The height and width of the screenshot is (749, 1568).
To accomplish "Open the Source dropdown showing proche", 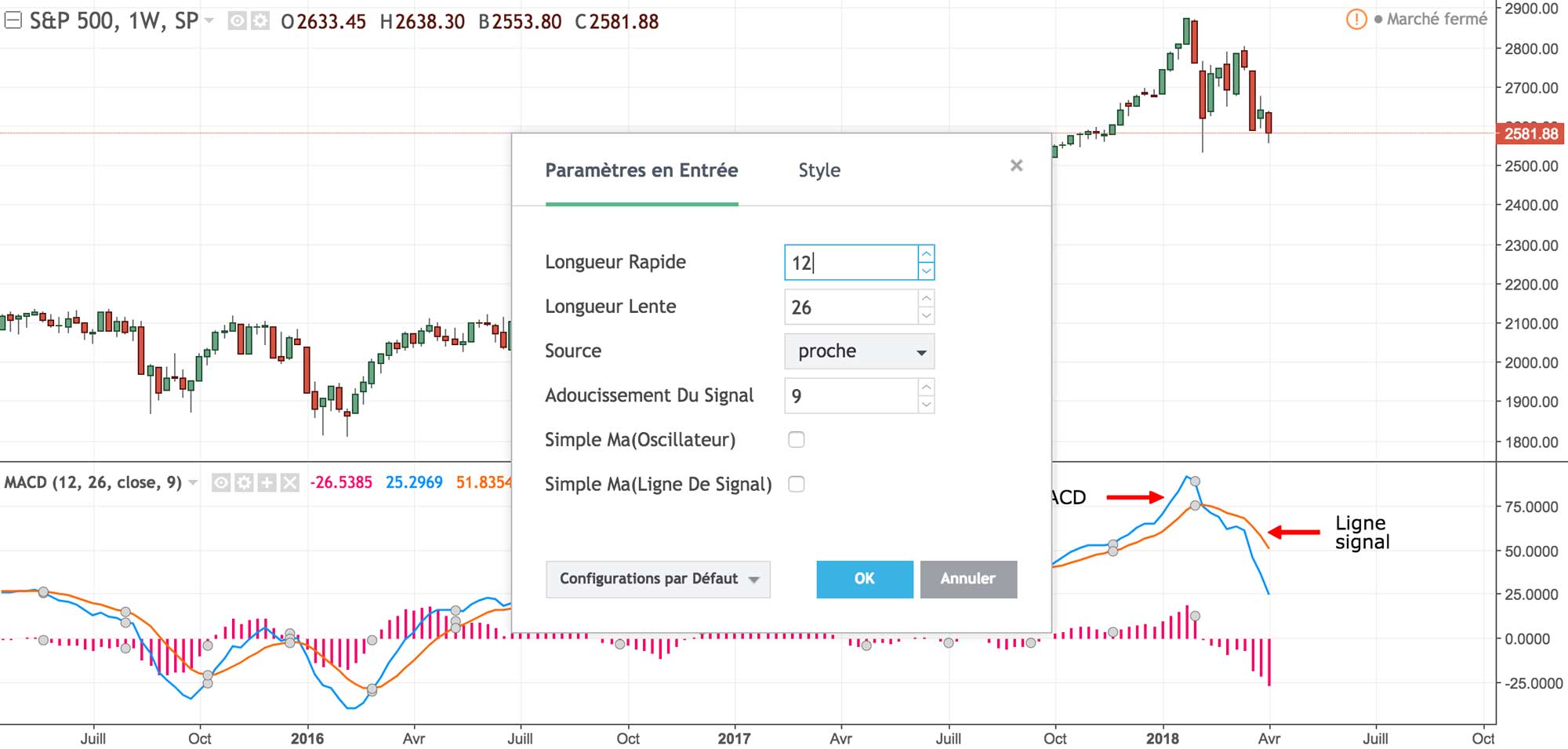I will coord(859,351).
